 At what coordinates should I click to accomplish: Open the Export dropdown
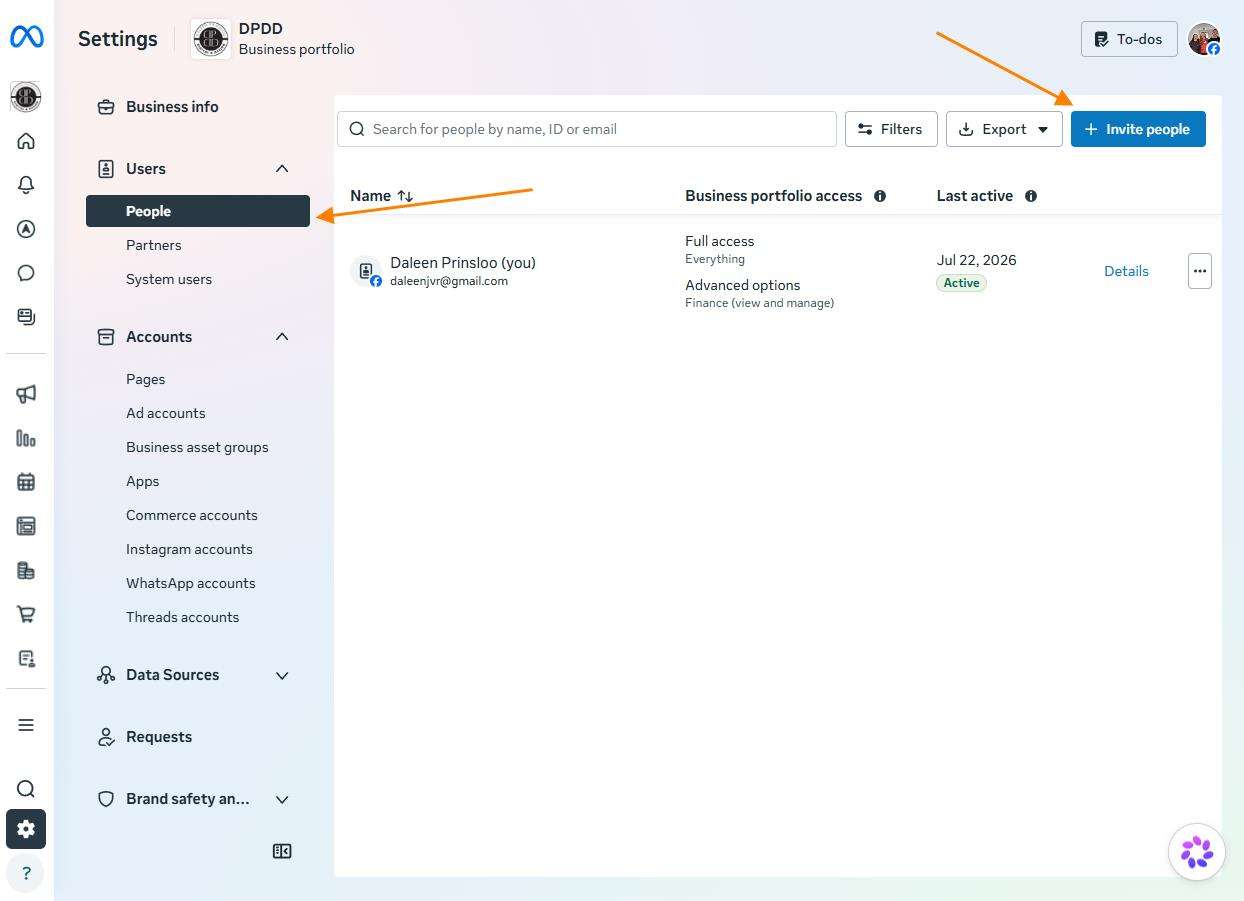[x=1004, y=129]
